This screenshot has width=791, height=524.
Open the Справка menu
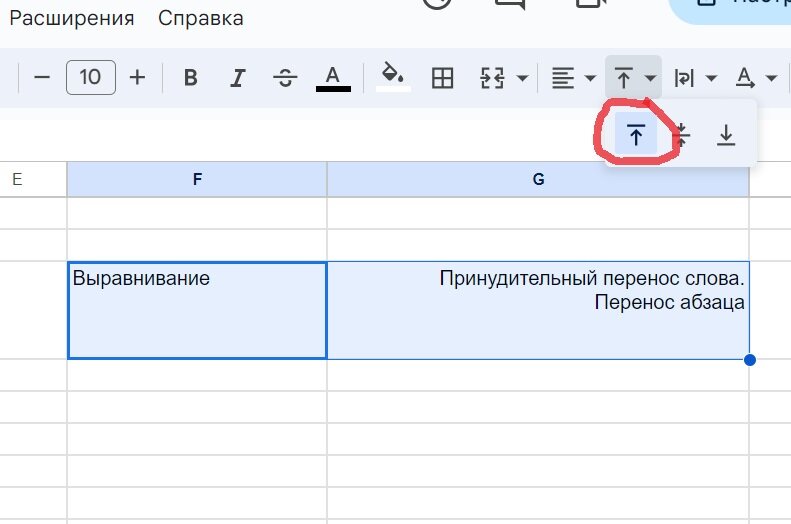(201, 18)
